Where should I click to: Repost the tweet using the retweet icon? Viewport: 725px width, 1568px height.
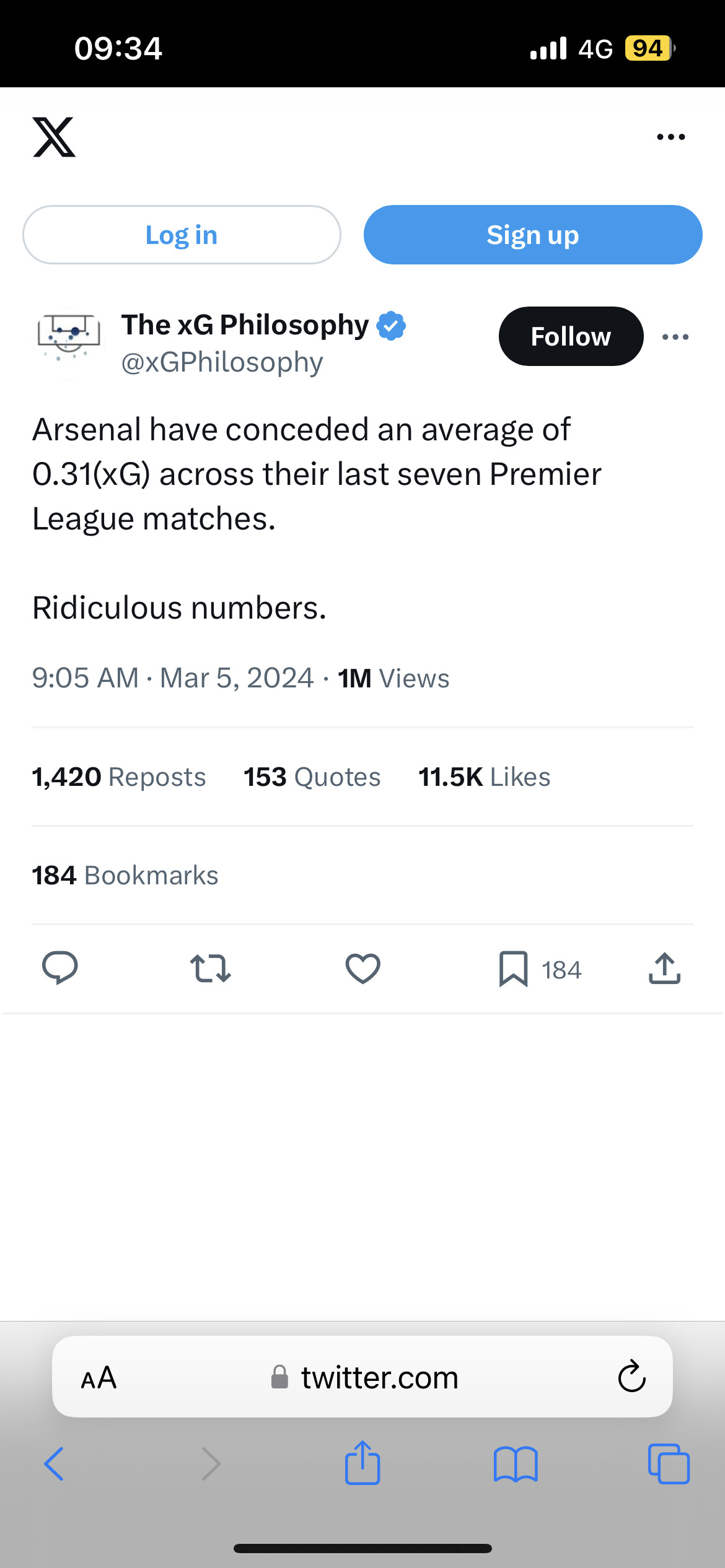click(x=210, y=969)
